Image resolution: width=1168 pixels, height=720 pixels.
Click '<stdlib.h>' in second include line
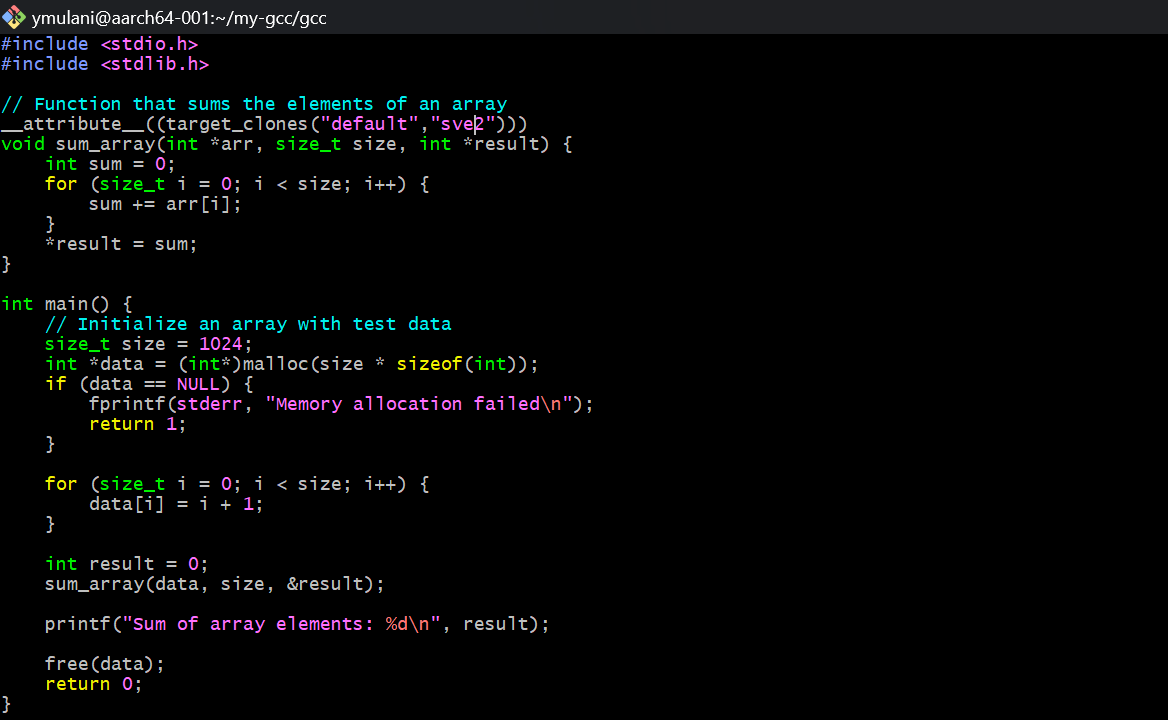click(155, 64)
